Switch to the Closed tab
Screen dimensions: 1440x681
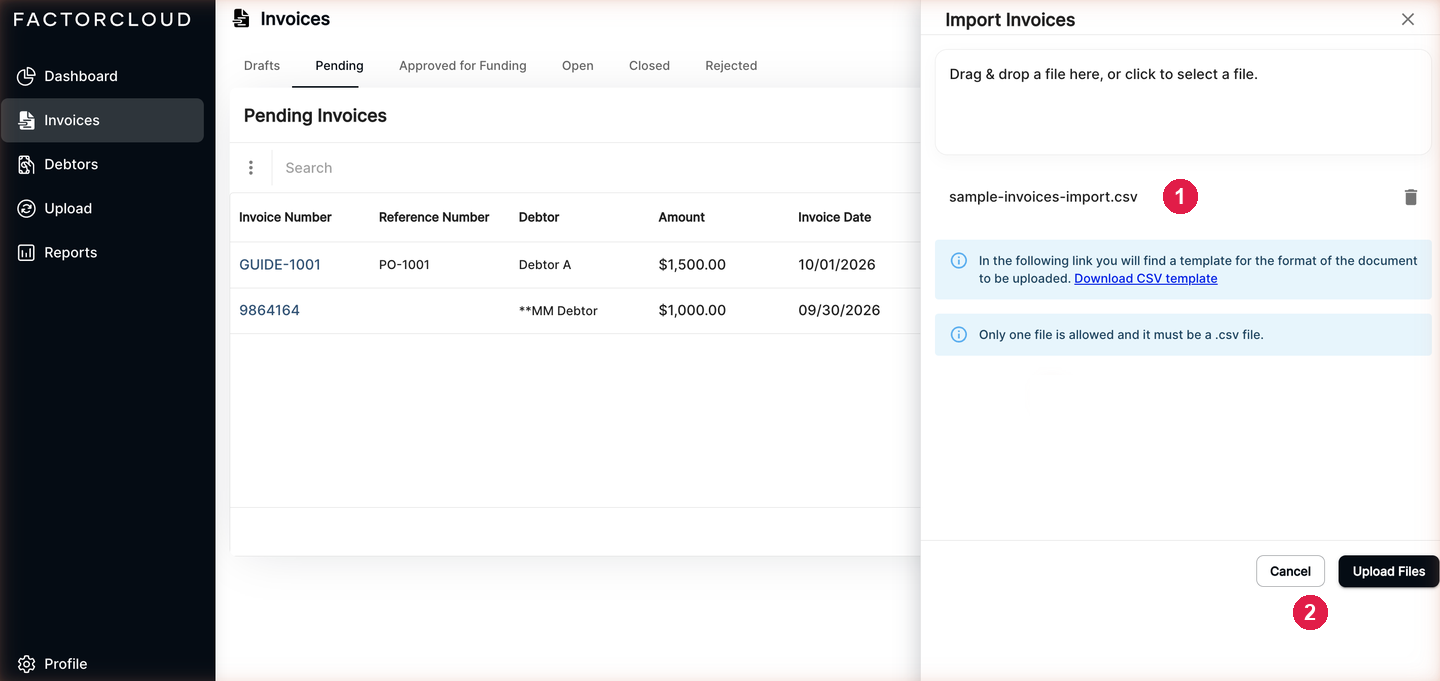point(649,66)
